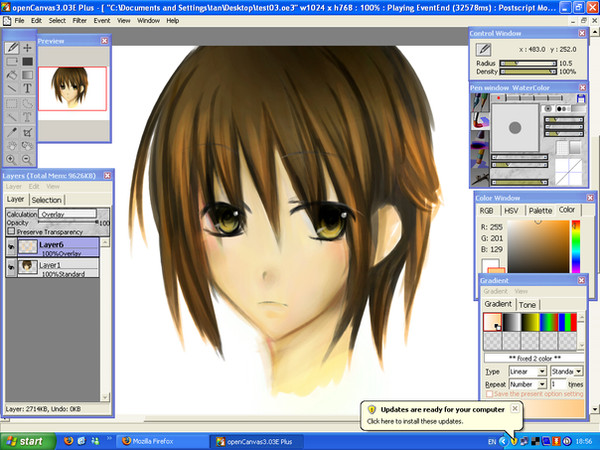Click the floppy disk save icon in Pen window
This screenshot has width=600, height=450.
pyautogui.click(x=581, y=98)
